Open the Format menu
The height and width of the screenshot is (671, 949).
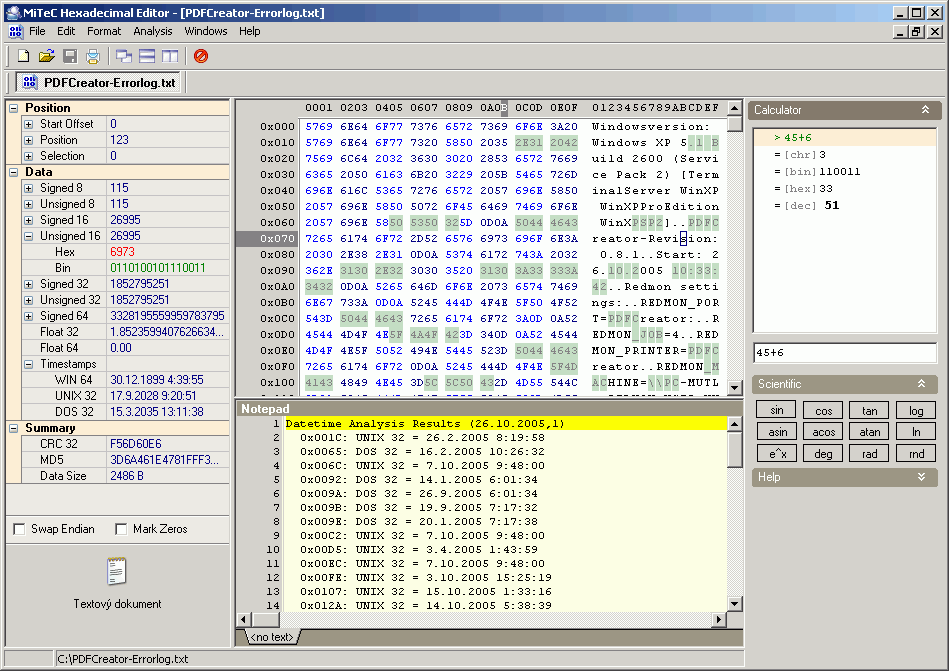104,31
